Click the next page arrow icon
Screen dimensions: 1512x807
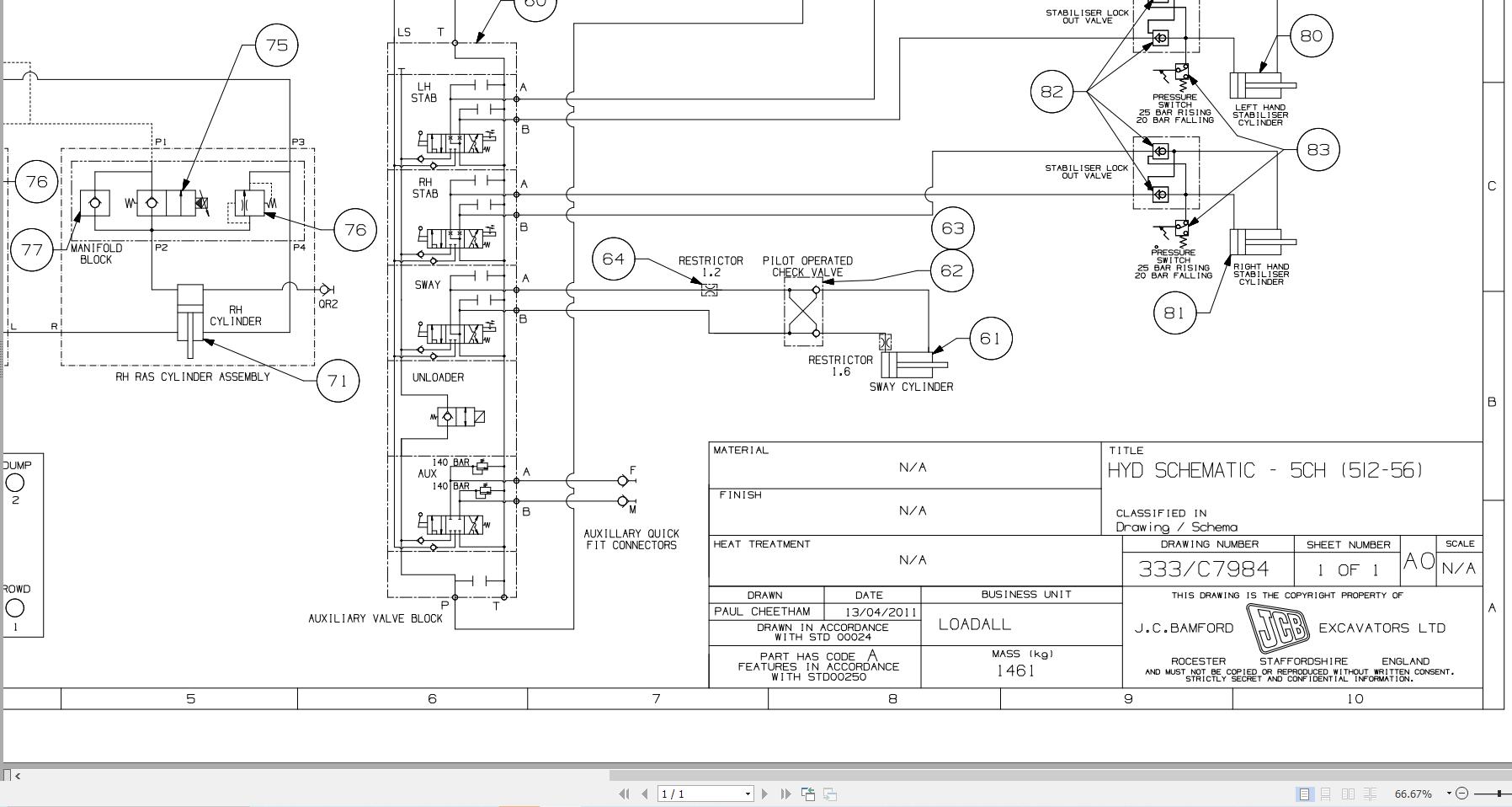tap(764, 794)
